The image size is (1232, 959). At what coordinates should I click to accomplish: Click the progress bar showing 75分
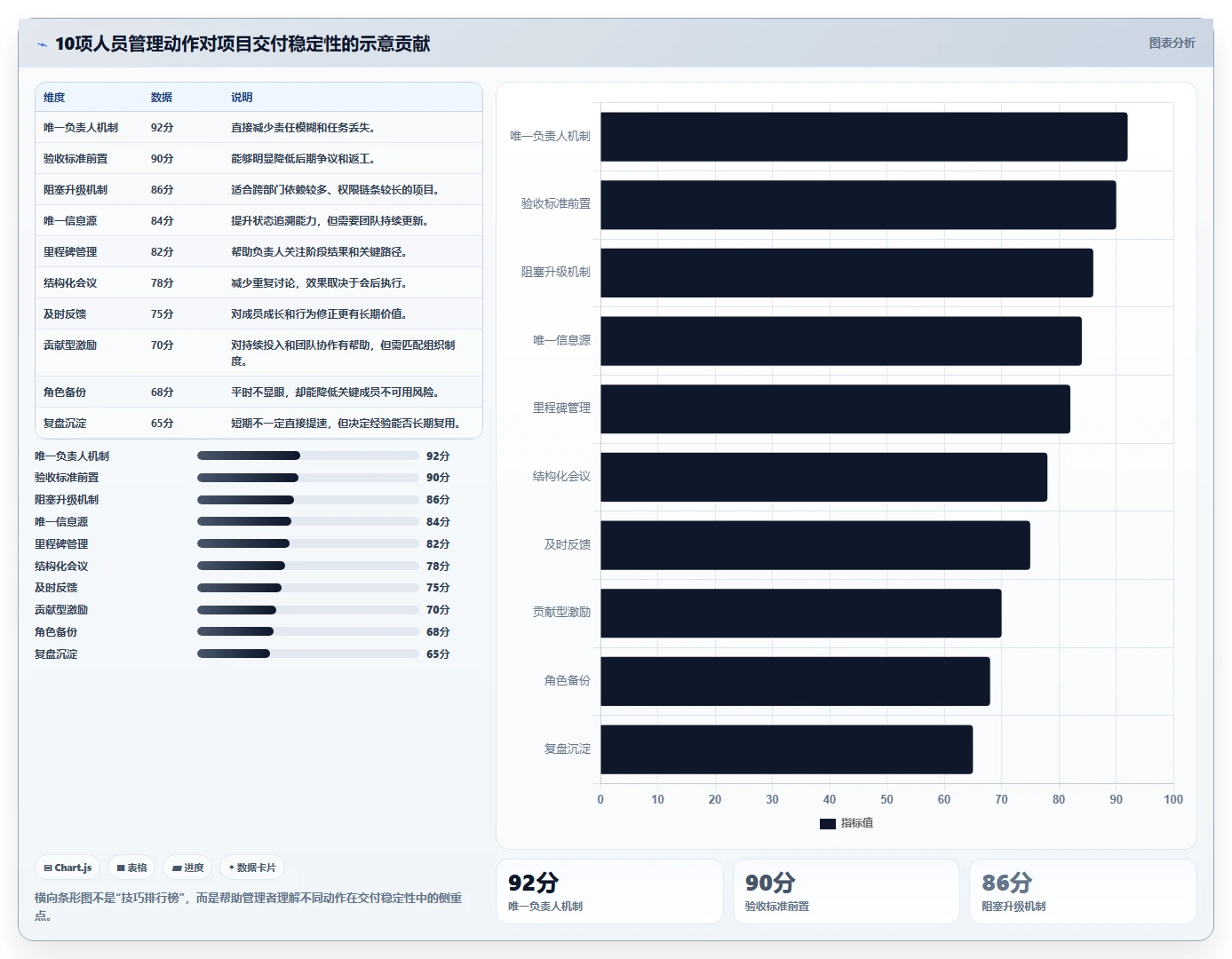(308, 588)
